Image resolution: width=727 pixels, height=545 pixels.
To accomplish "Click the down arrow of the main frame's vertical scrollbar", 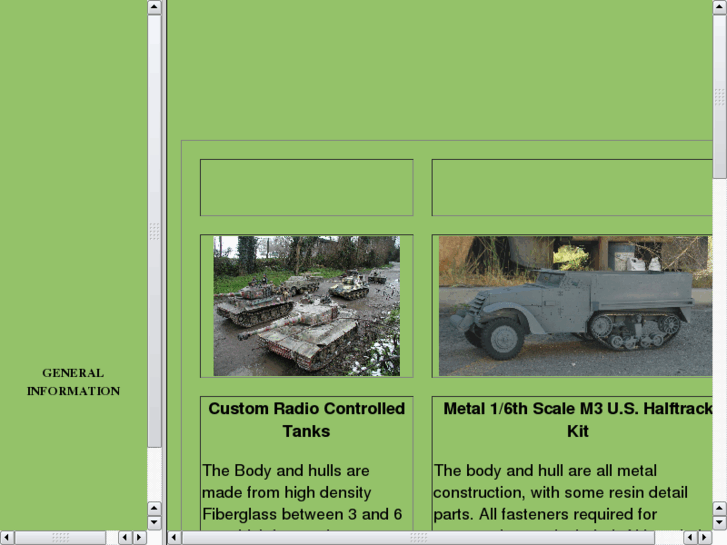I will tap(720, 522).
